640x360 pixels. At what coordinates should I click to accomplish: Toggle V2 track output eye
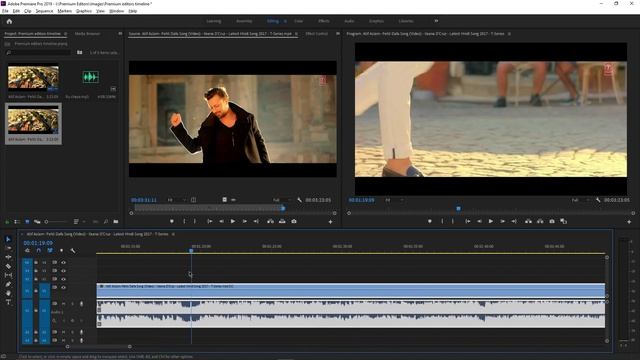(63, 279)
